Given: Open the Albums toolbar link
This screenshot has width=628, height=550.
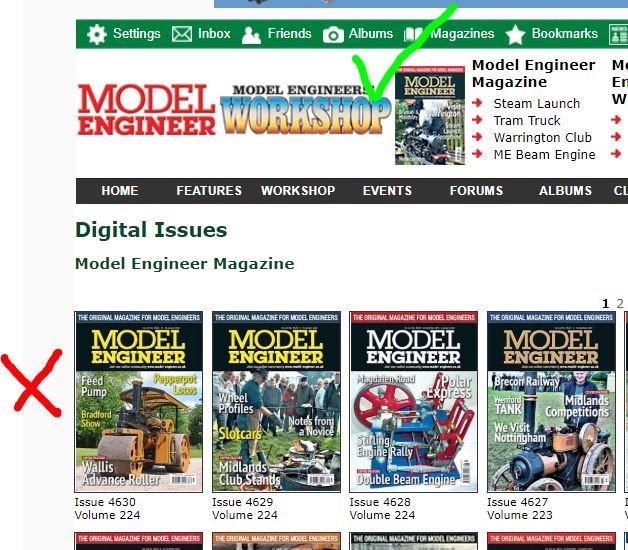Looking at the screenshot, I should coord(371,33).
